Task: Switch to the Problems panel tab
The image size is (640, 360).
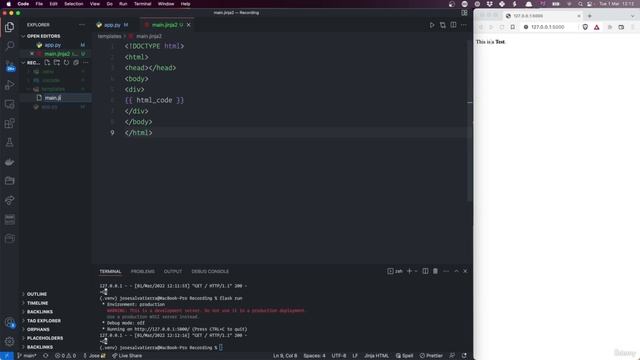Action: tap(142, 271)
